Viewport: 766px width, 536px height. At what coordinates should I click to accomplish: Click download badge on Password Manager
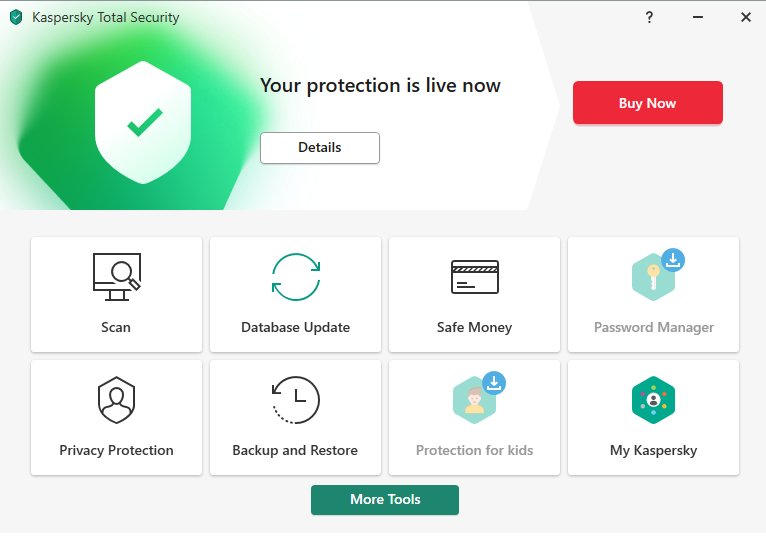(673, 260)
